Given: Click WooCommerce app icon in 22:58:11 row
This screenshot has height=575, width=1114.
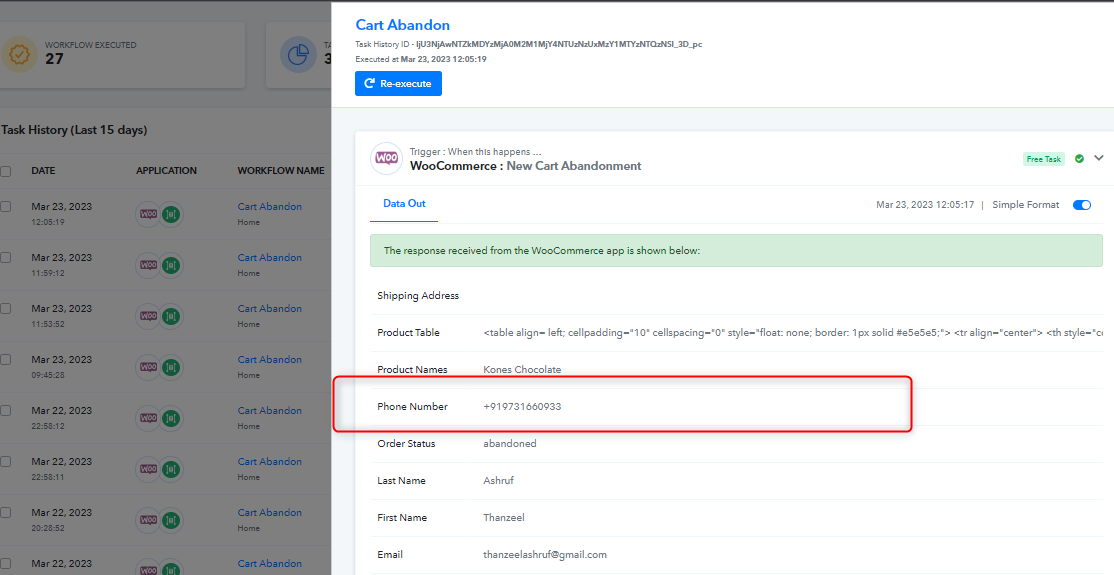Looking at the screenshot, I should (148, 469).
